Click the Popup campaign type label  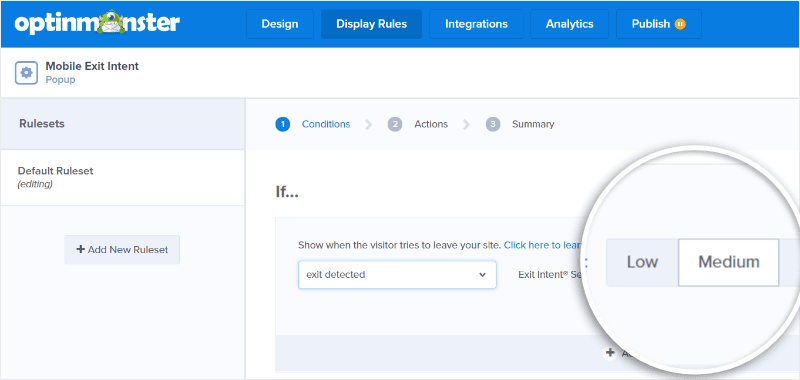60,80
